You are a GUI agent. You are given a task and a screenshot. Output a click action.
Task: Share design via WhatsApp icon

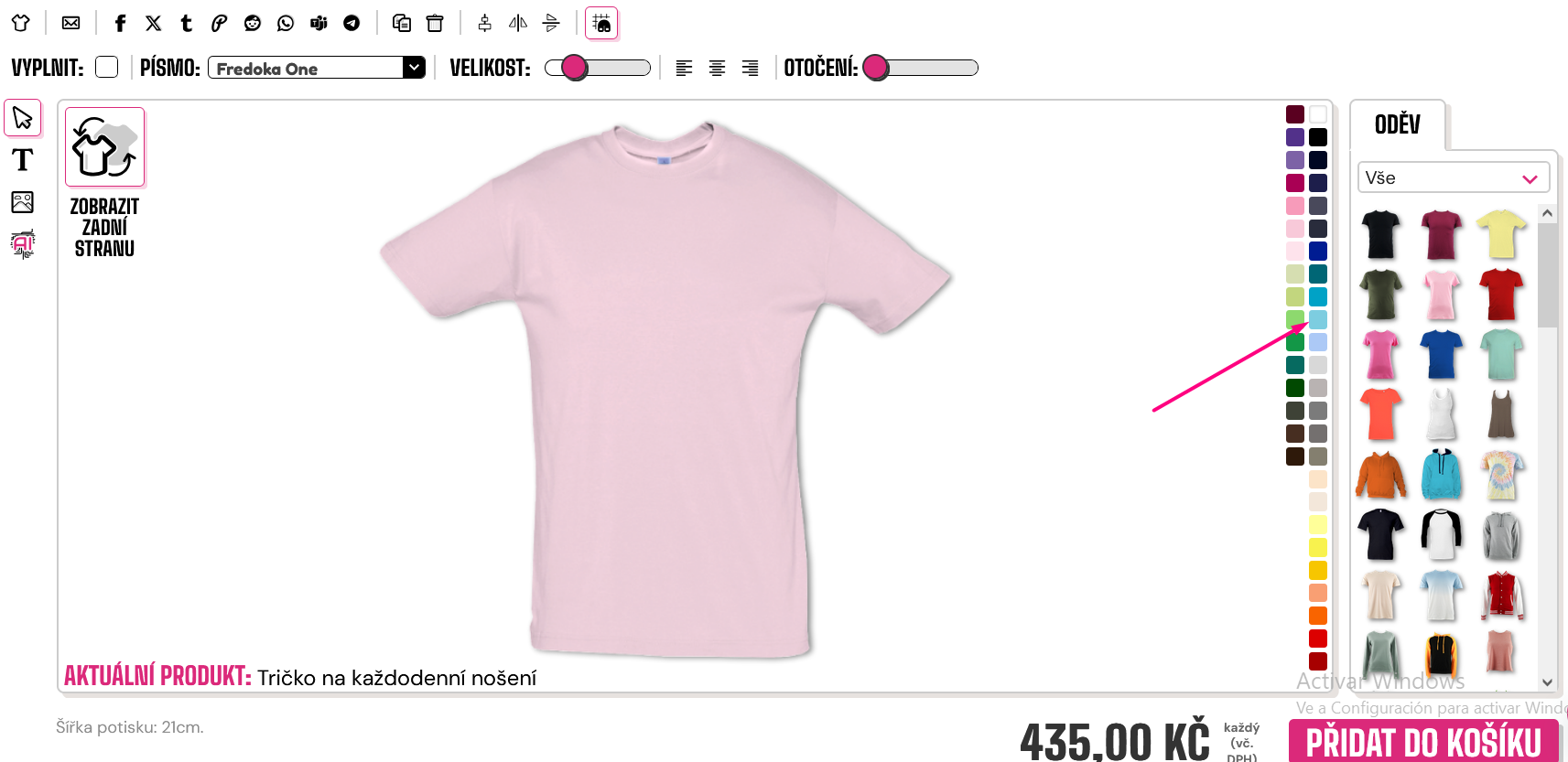(286, 23)
